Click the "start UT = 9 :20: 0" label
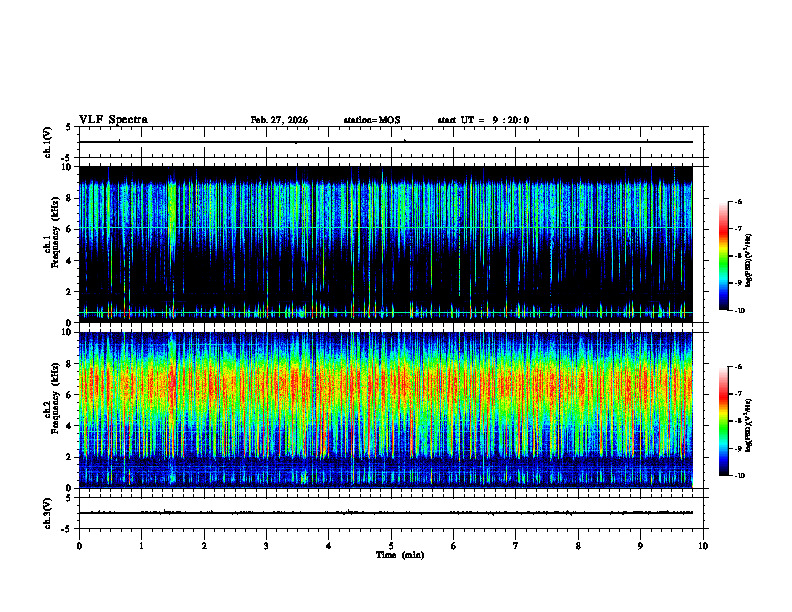The height and width of the screenshot is (612, 792). [483, 120]
